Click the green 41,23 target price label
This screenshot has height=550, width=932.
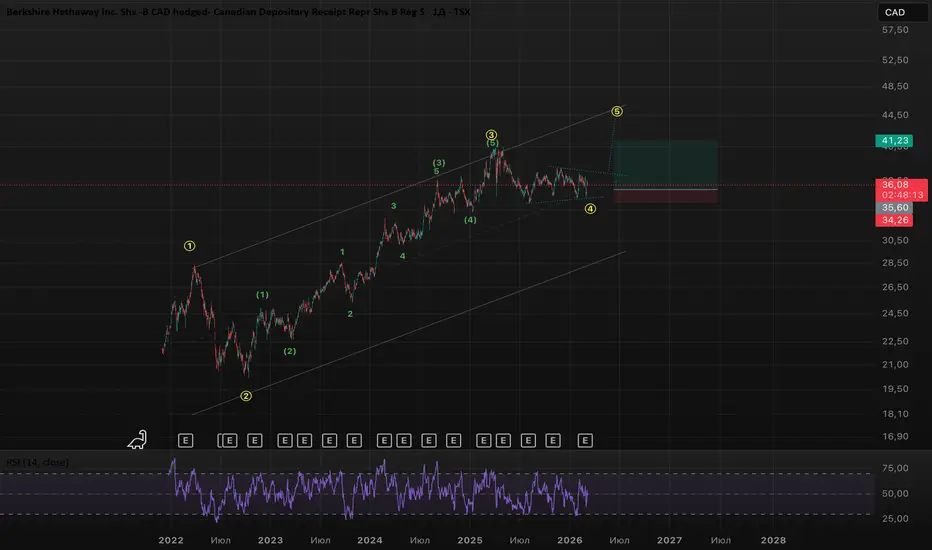click(895, 140)
